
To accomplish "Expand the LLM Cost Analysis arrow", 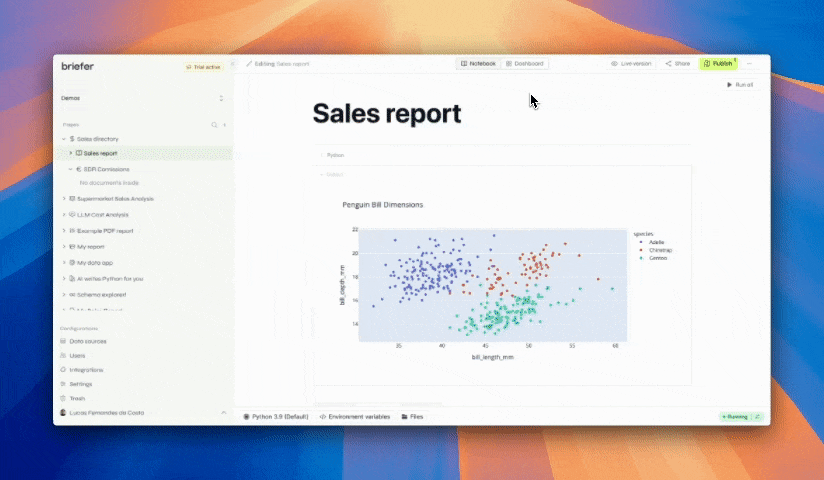I will tap(64, 215).
